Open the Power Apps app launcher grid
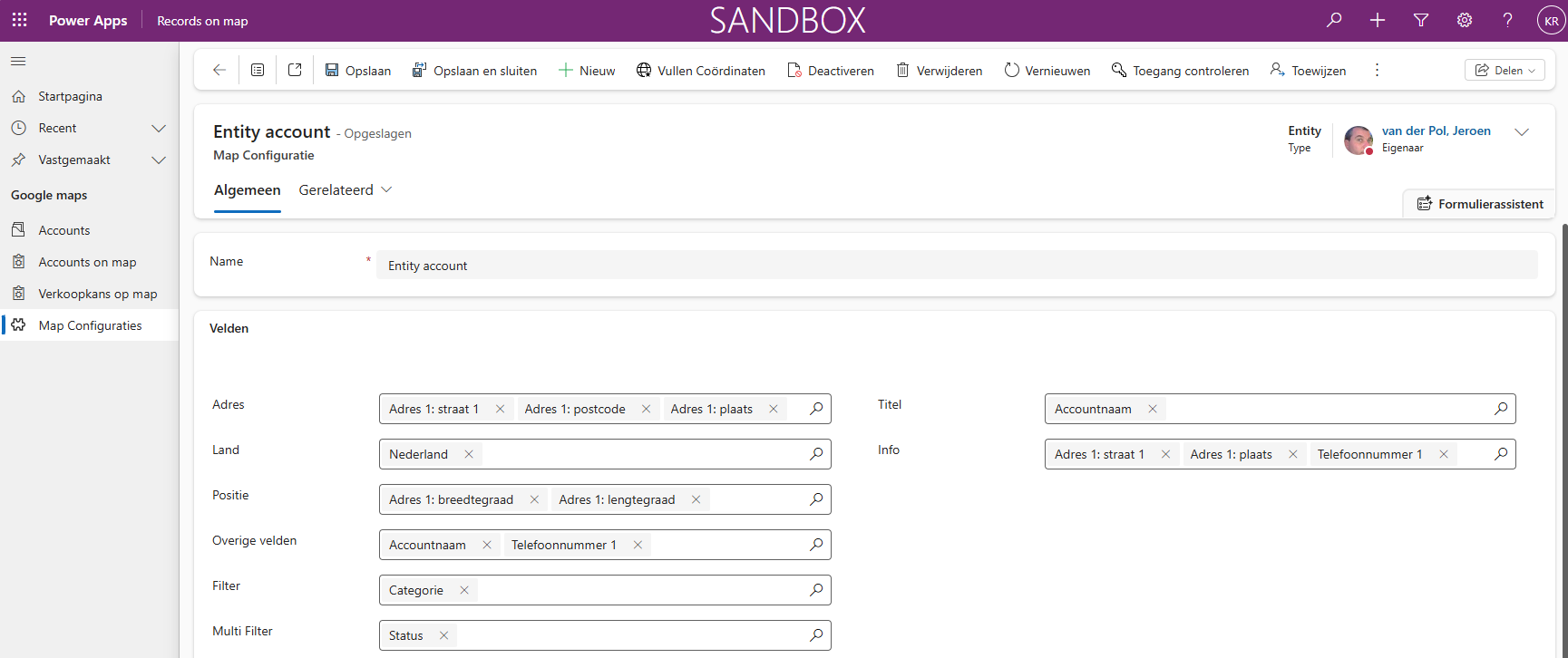Screen dimensions: 1568x658 point(19,20)
